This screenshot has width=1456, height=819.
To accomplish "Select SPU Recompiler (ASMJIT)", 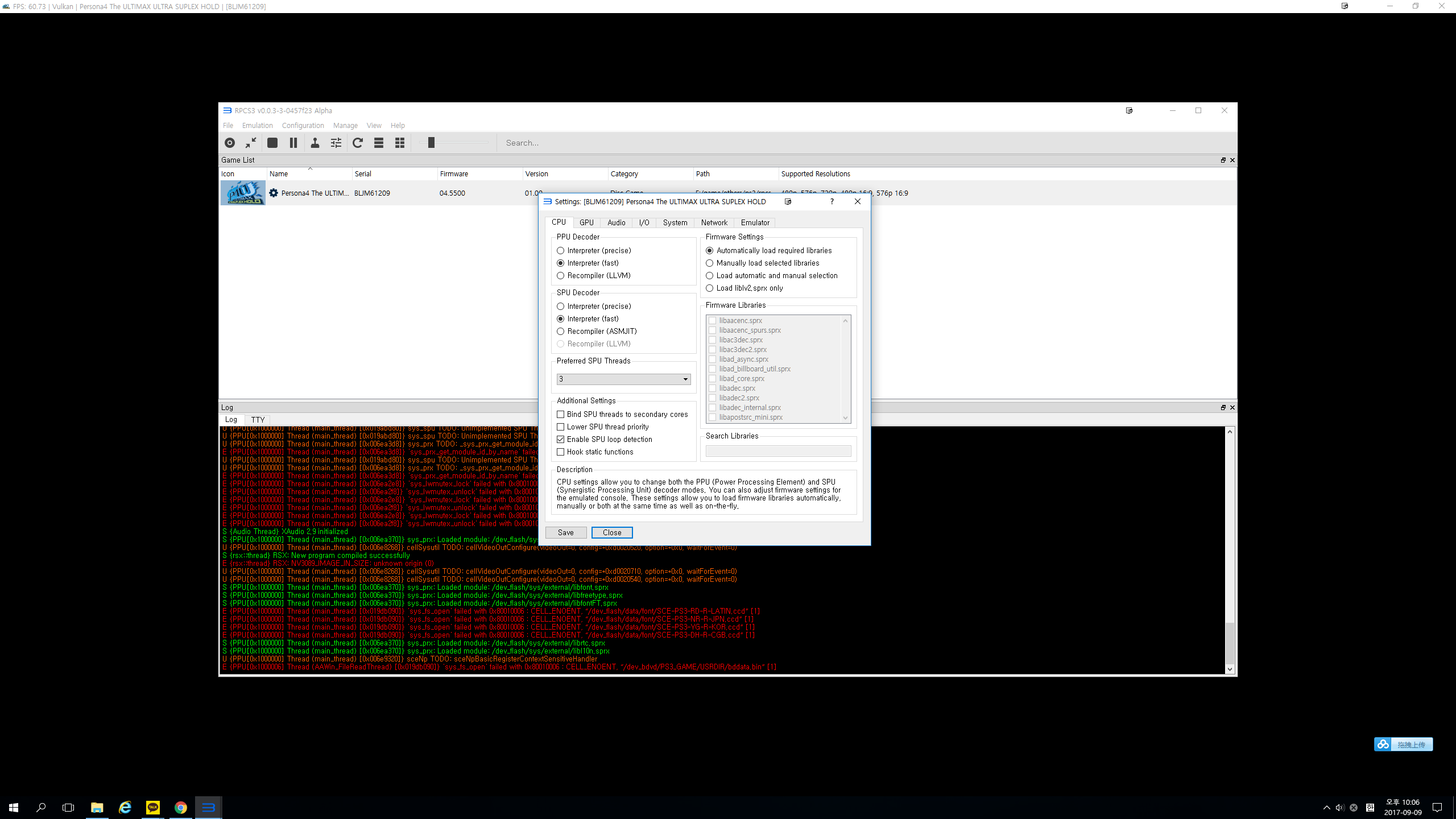I will pos(597,332).
